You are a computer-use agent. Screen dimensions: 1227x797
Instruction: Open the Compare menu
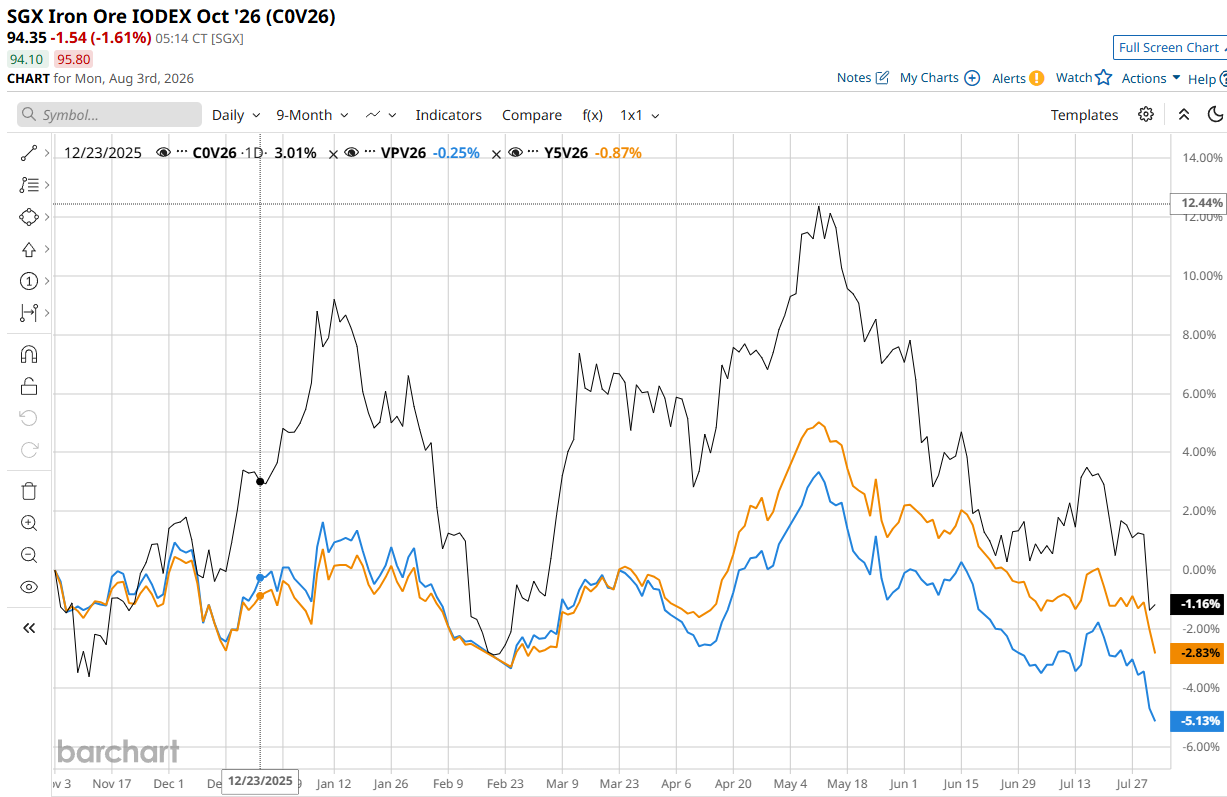pyautogui.click(x=532, y=115)
